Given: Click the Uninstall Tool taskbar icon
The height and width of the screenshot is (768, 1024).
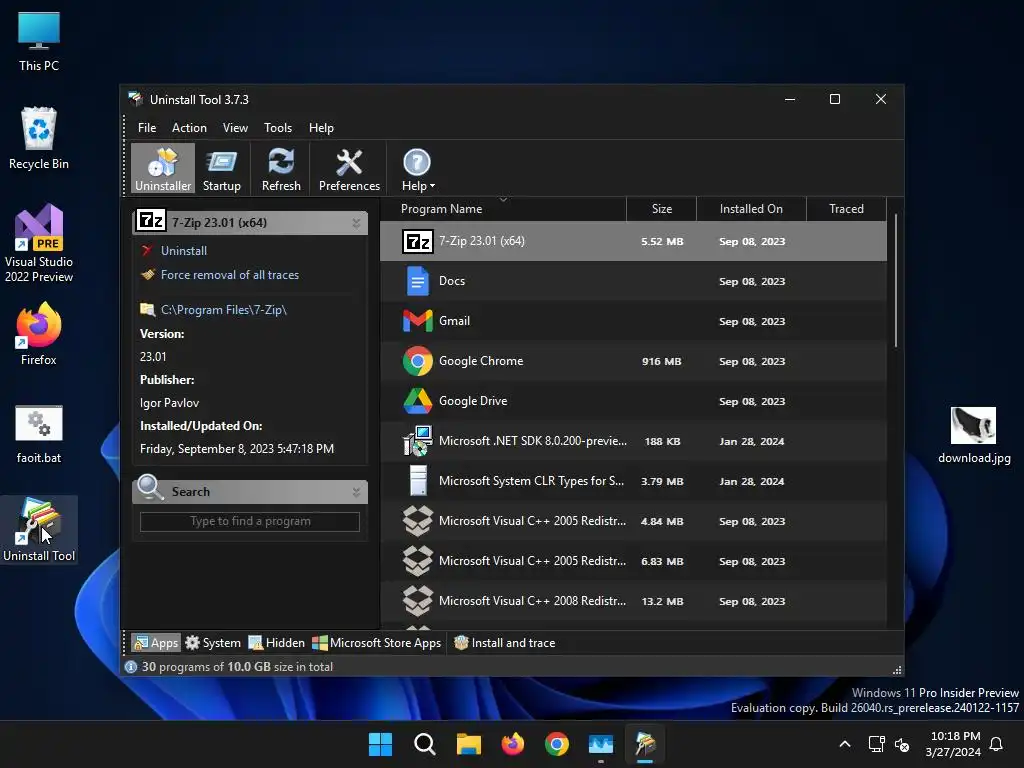Looking at the screenshot, I should [x=645, y=744].
